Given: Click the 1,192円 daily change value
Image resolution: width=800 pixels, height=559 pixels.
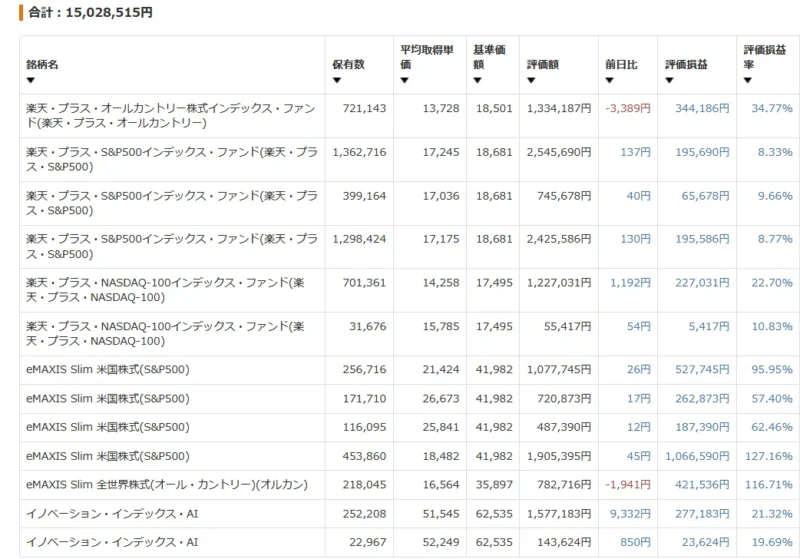Looking at the screenshot, I should (631, 283).
